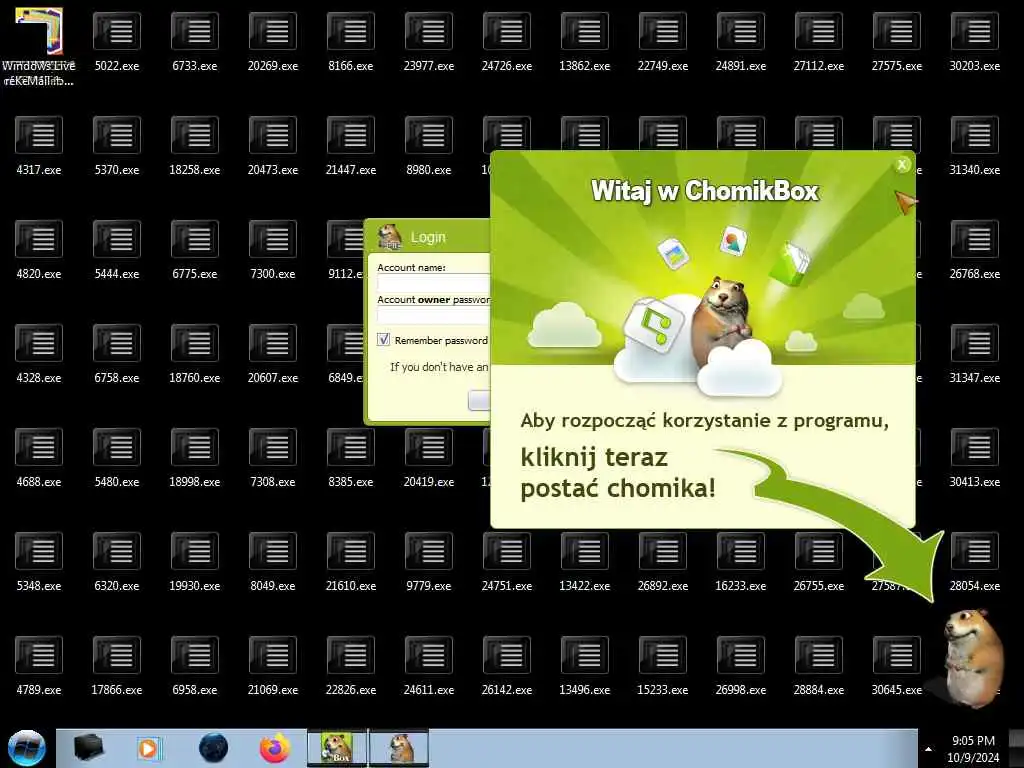
Task: Select the 6758.exe desktop icon
Action: coord(117,353)
